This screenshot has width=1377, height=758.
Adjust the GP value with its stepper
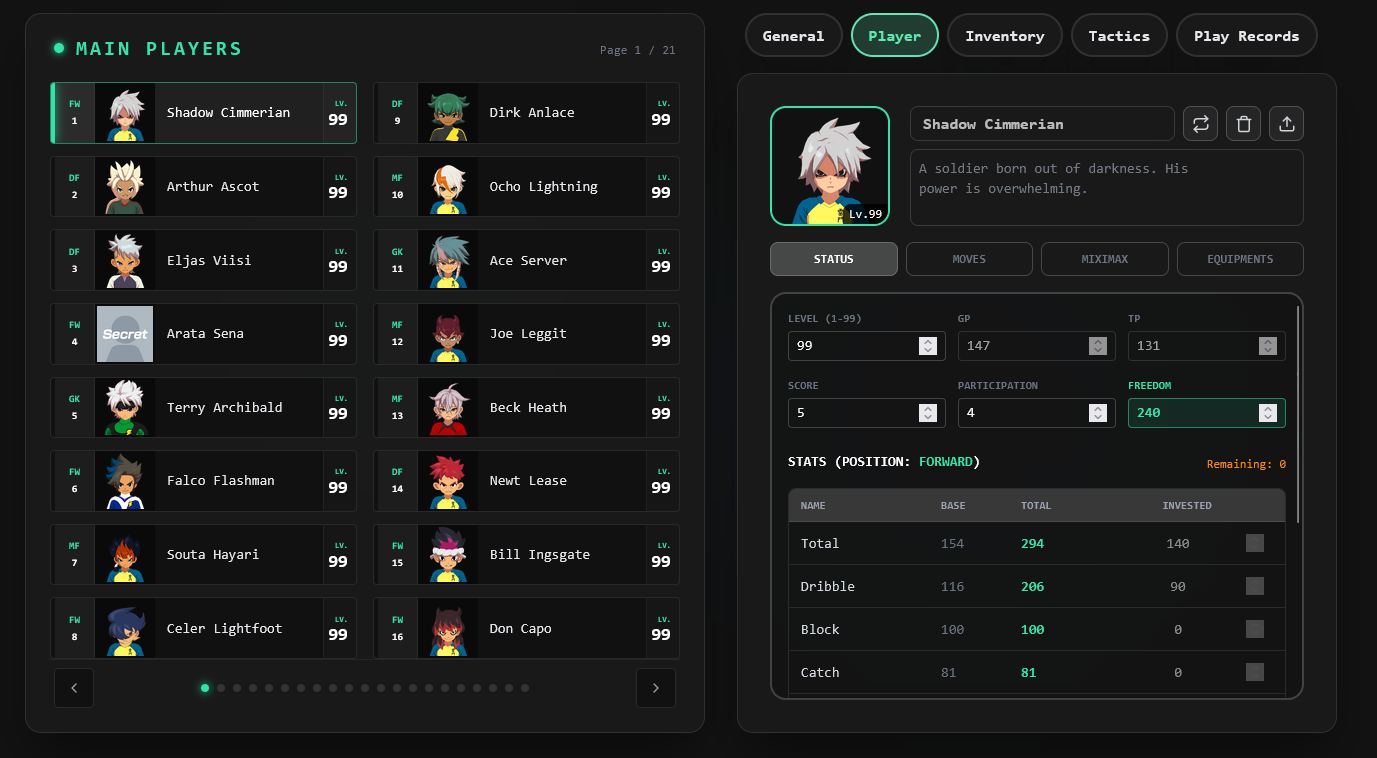point(1098,345)
